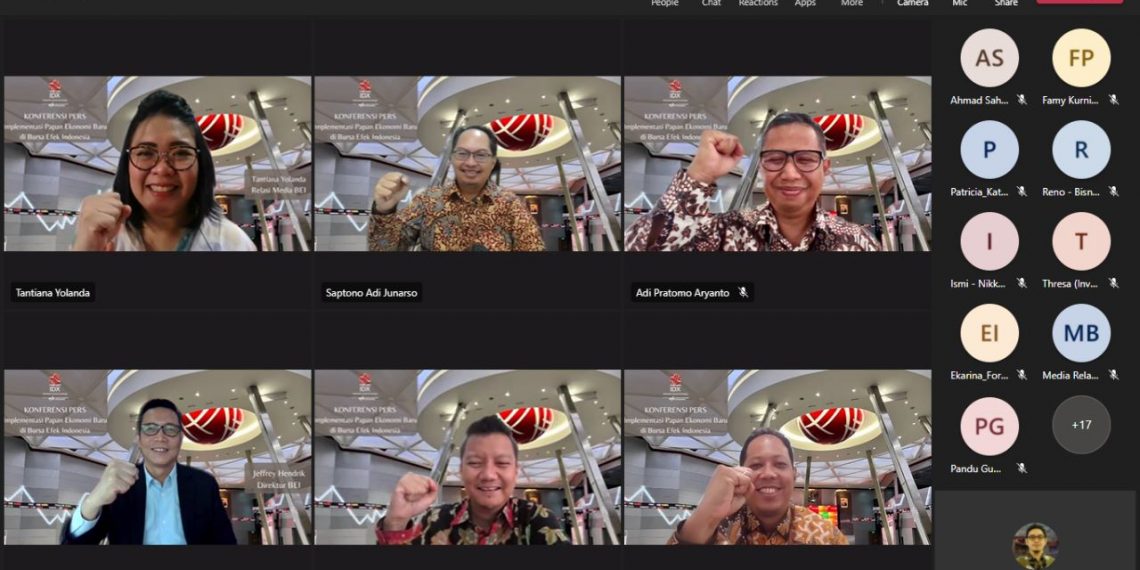Click participant name Media Rela...
This screenshot has width=1140, height=570.
pos(1070,375)
